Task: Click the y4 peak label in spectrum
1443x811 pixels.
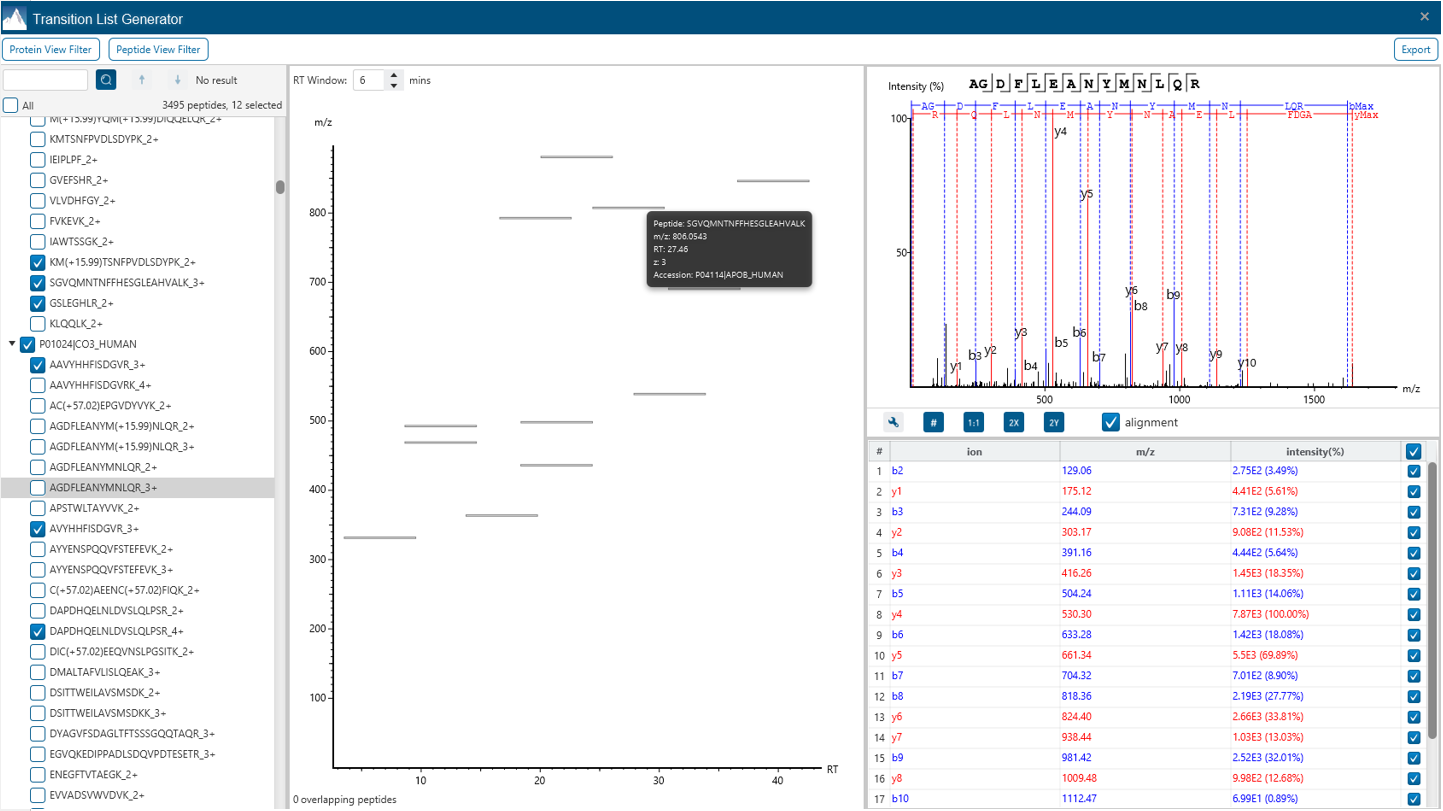Action: pyautogui.click(x=1061, y=131)
